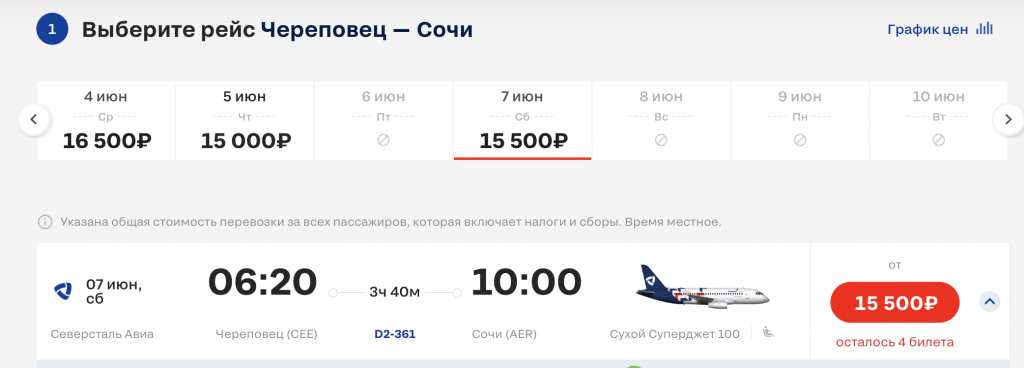Screen dimensions: 1024x368
Task: Click the 9 июн Monday date cell
Action: coord(800,121)
